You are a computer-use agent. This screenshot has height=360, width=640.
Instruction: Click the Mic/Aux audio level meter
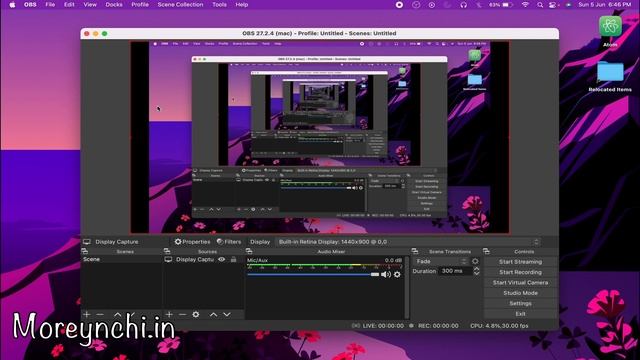coord(324,267)
